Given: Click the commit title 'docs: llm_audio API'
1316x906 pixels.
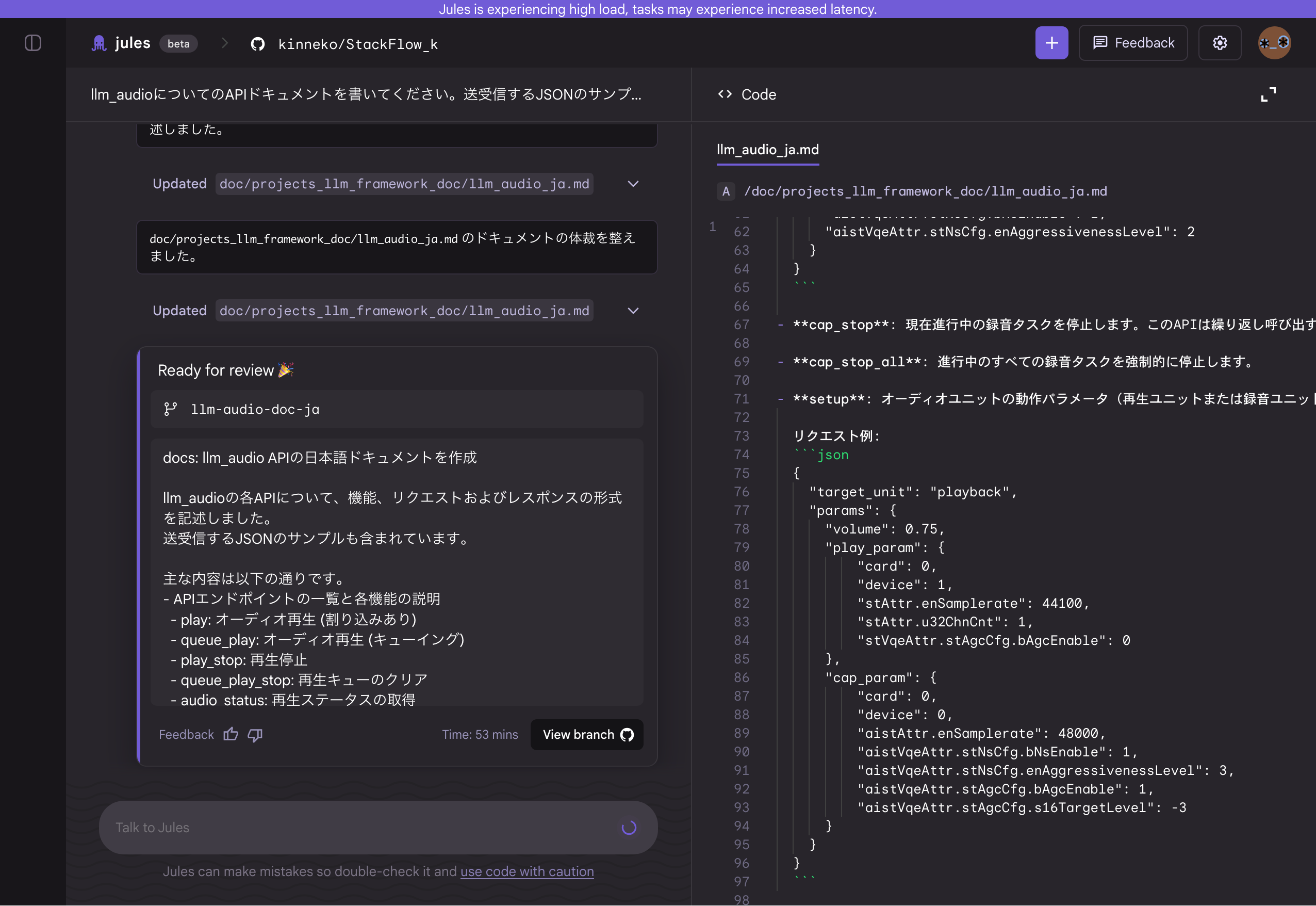Looking at the screenshot, I should tap(320, 458).
